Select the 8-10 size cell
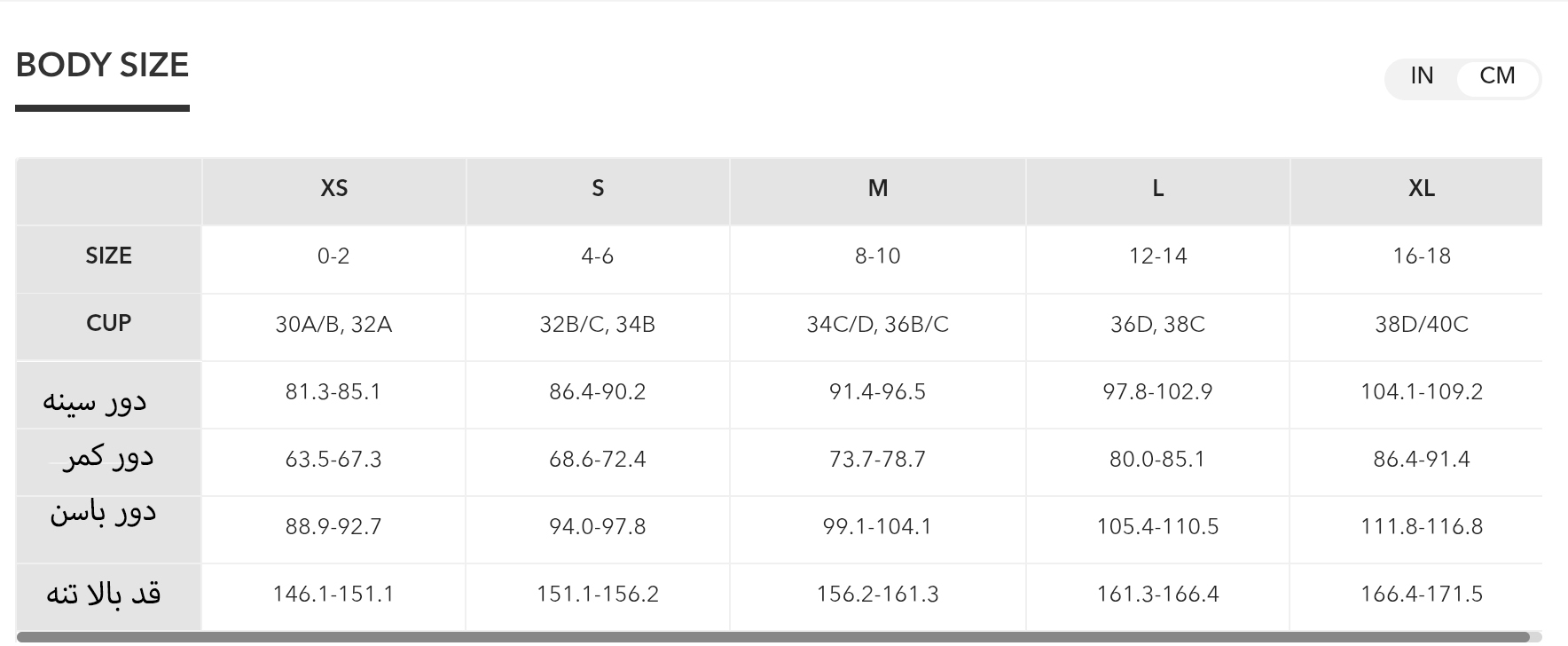 (877, 256)
